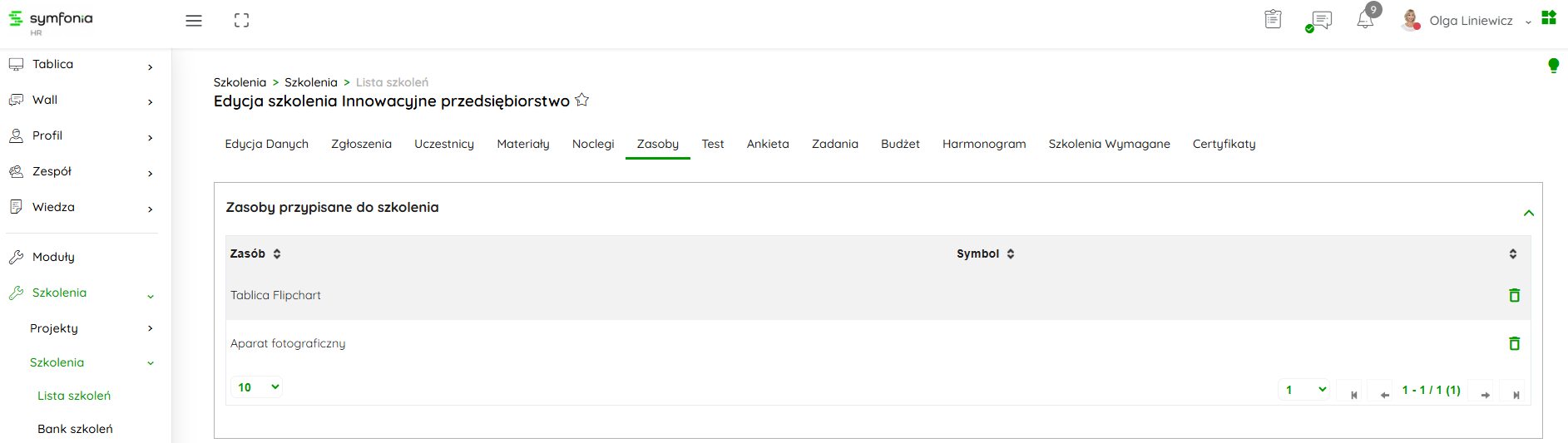Toggle the hamburger sidebar menu

click(194, 21)
